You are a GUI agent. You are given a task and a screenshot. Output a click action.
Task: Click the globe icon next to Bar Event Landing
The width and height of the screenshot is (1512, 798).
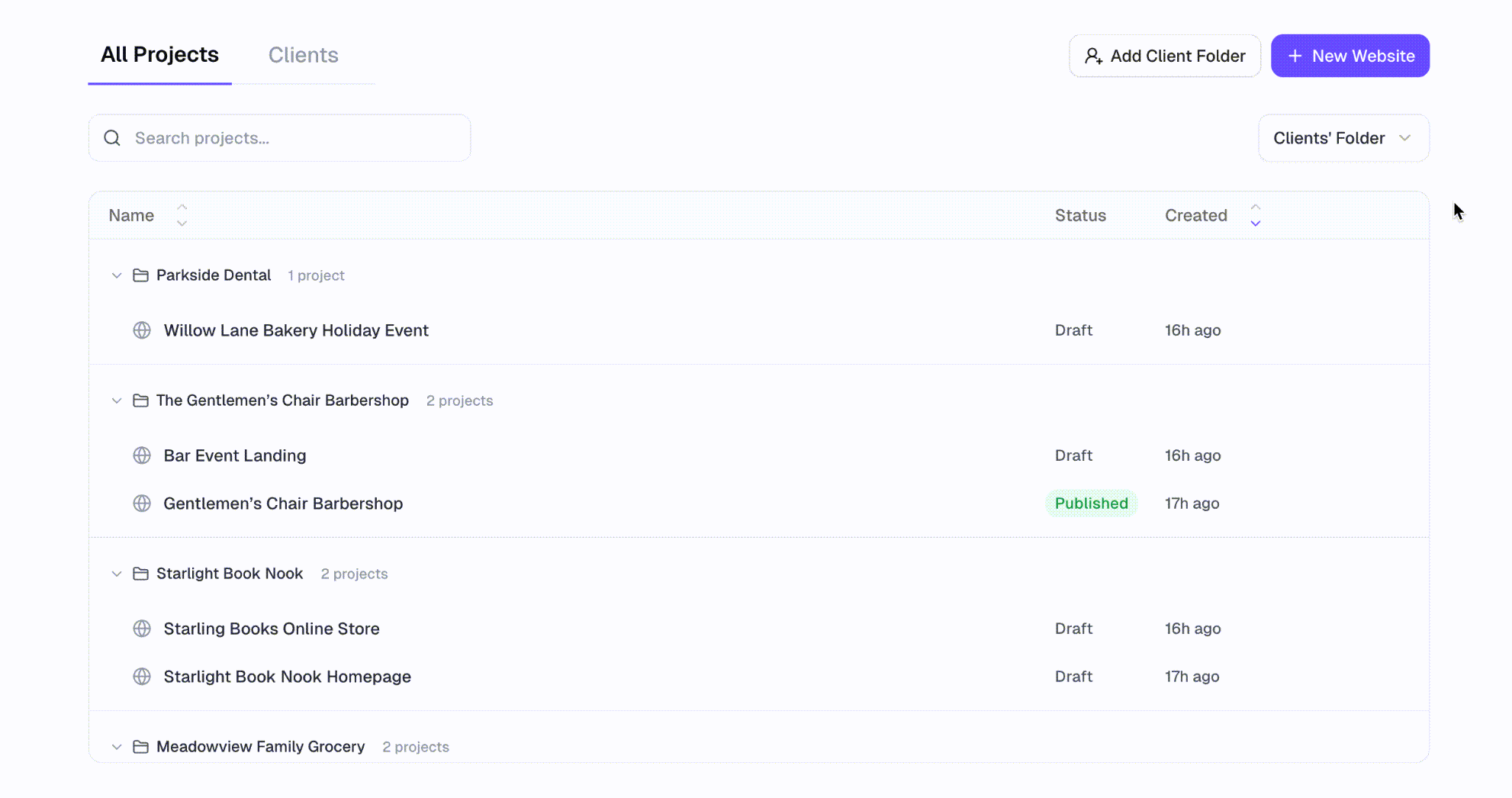coord(142,455)
